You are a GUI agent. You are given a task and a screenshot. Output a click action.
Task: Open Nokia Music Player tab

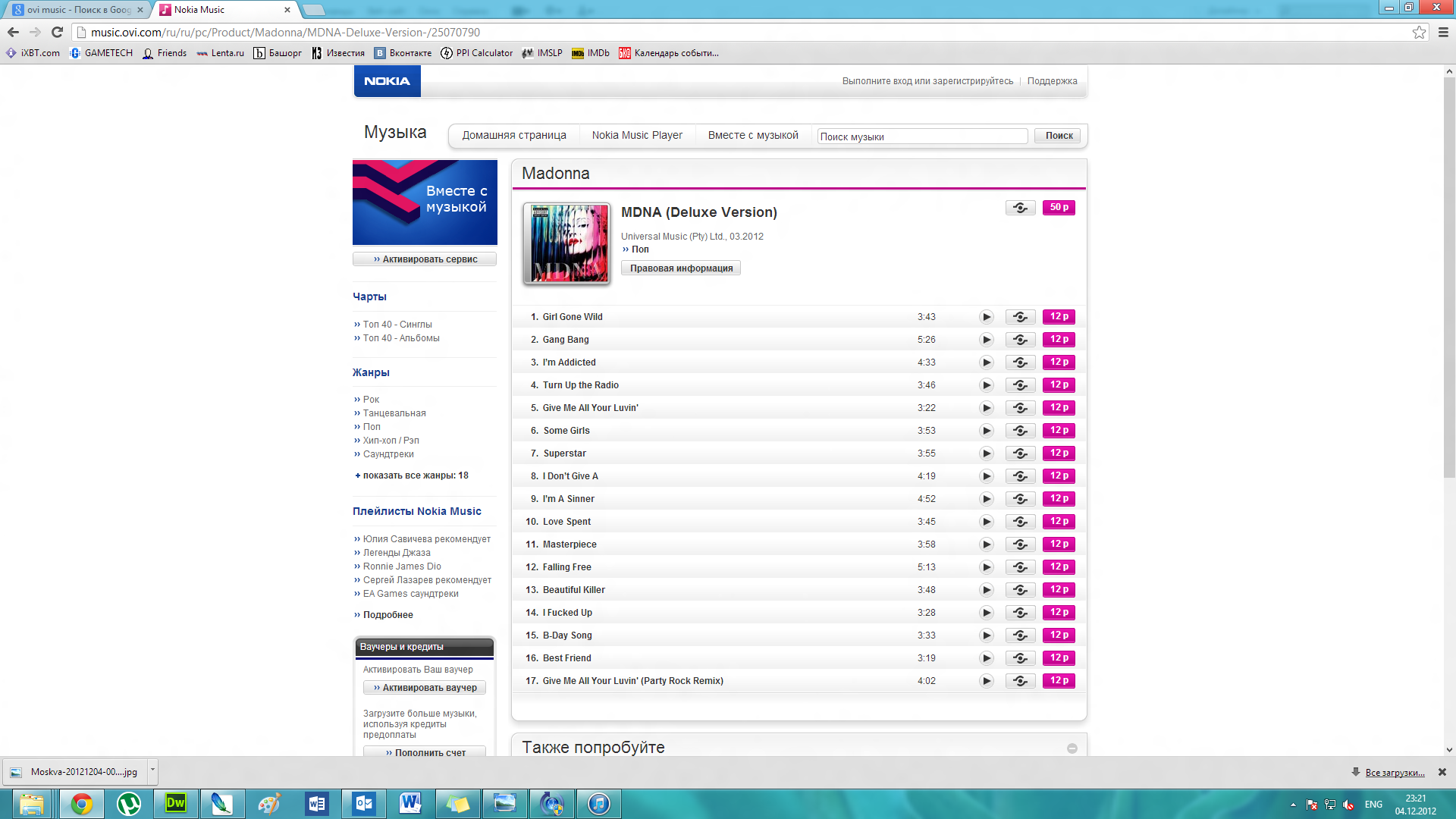[637, 136]
